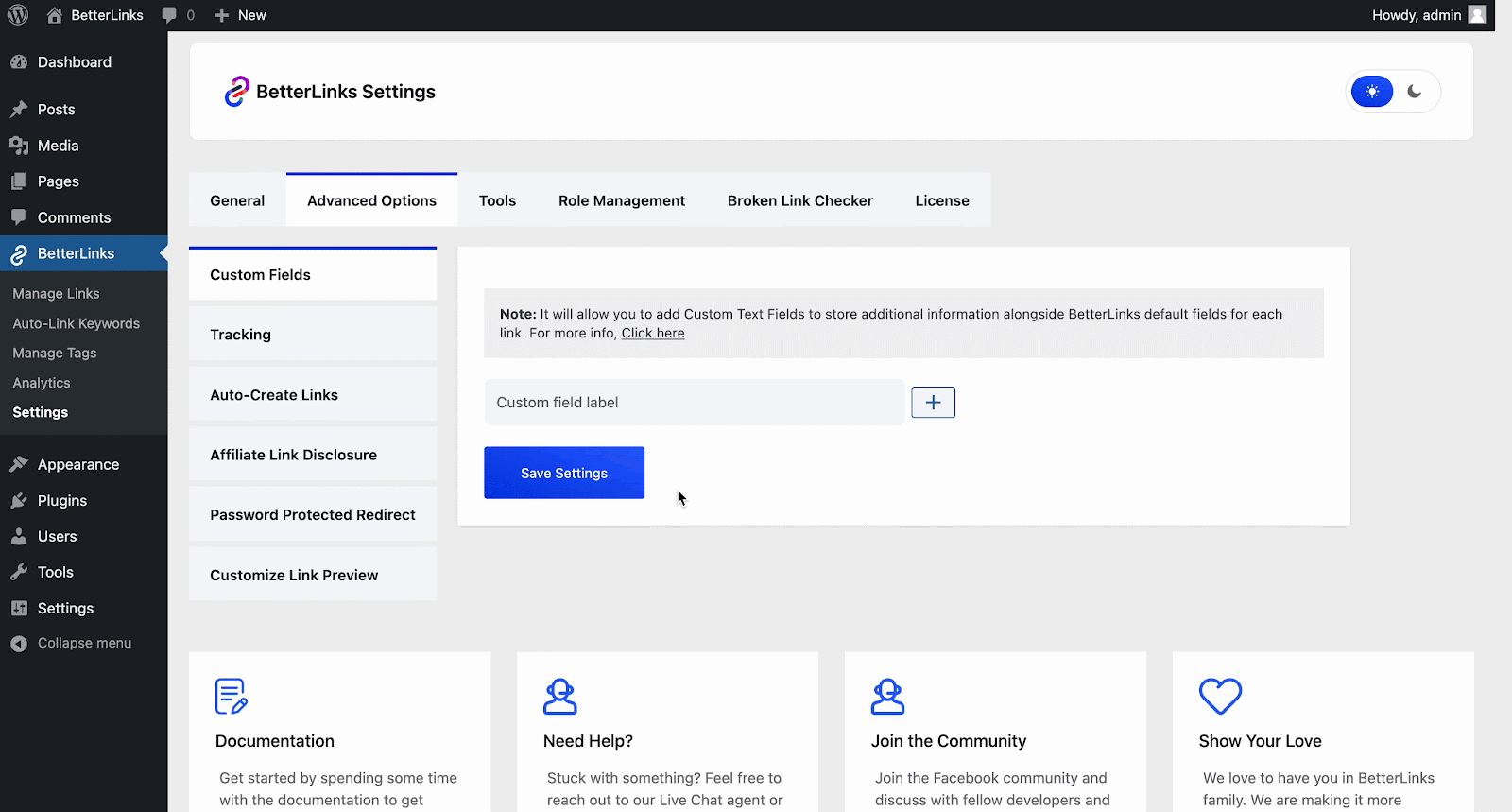Open the General tab
The image size is (1512, 812).
237,200
